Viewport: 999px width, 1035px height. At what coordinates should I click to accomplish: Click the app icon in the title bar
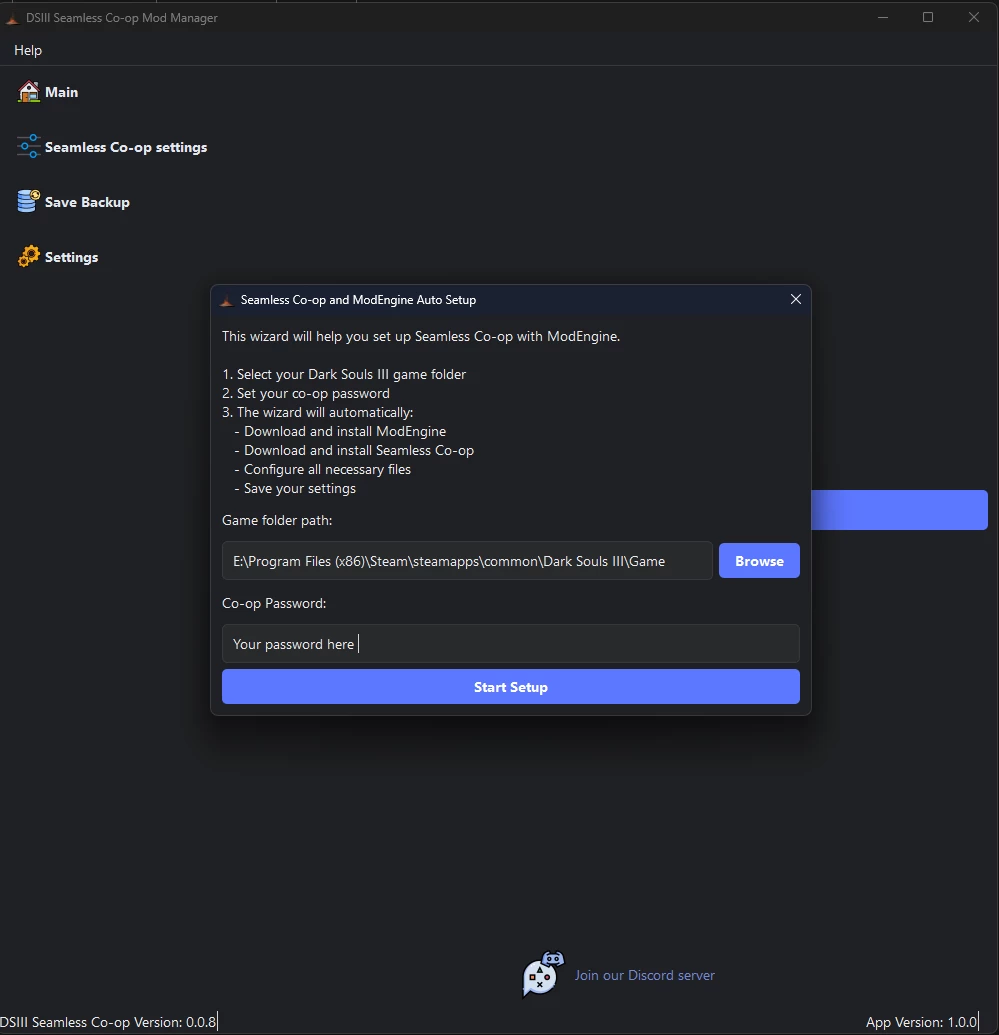click(13, 18)
